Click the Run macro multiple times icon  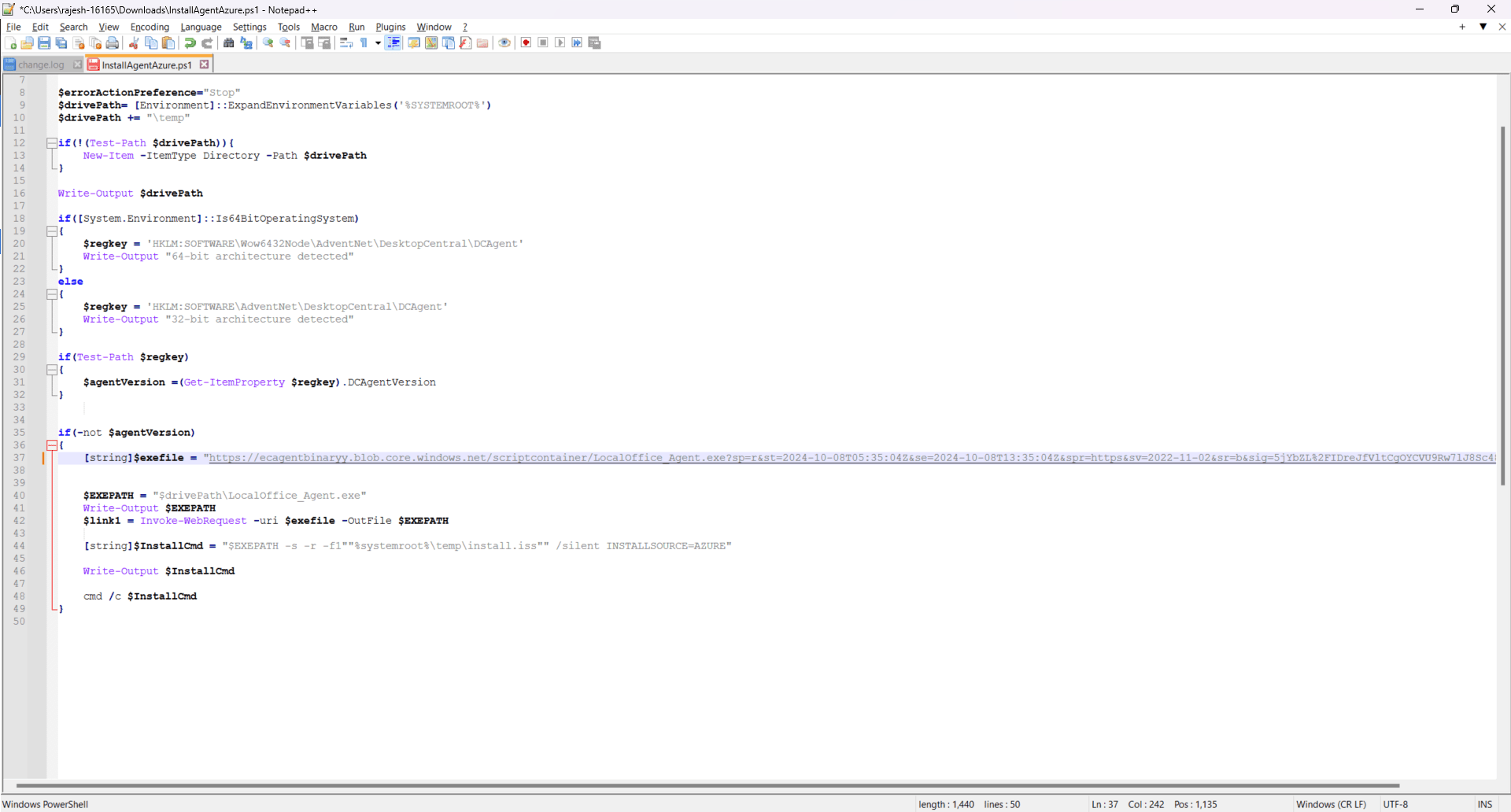(x=577, y=43)
